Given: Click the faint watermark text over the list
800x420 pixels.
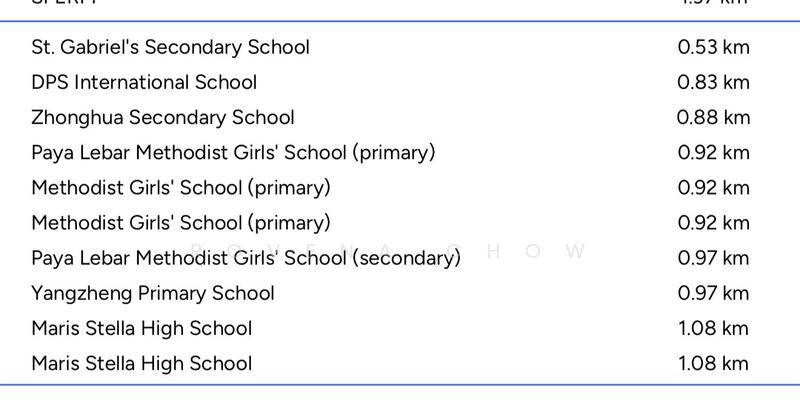Looking at the screenshot, I should (530, 251).
